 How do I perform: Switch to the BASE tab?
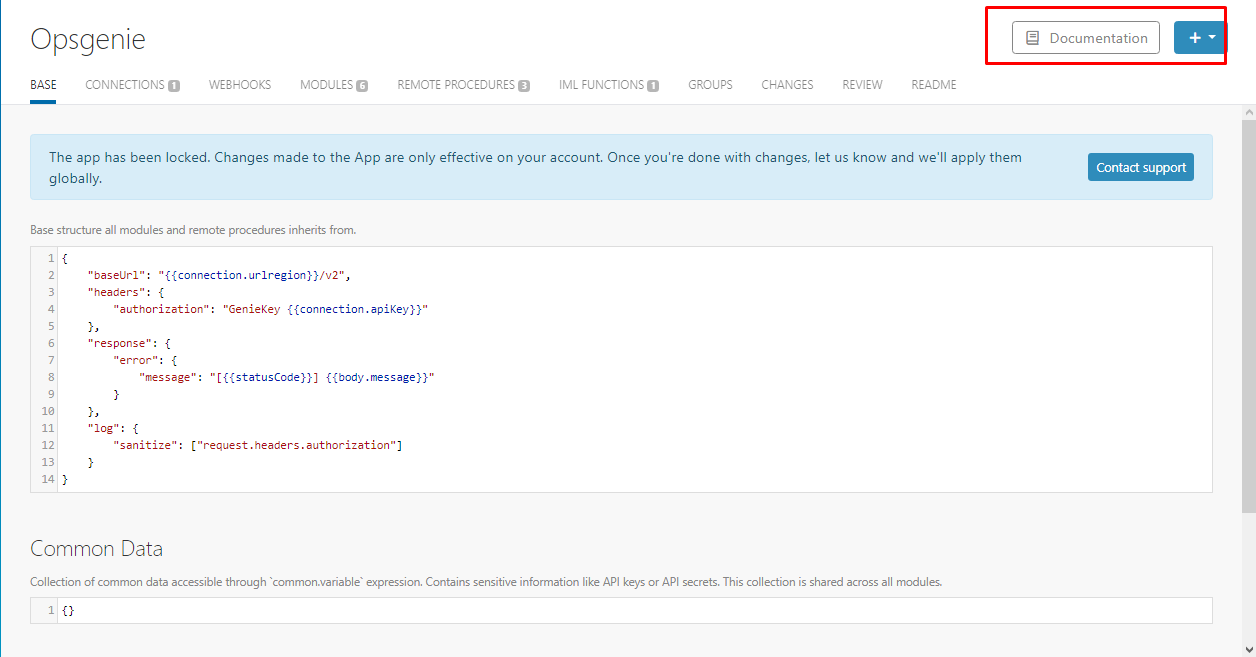coord(43,85)
